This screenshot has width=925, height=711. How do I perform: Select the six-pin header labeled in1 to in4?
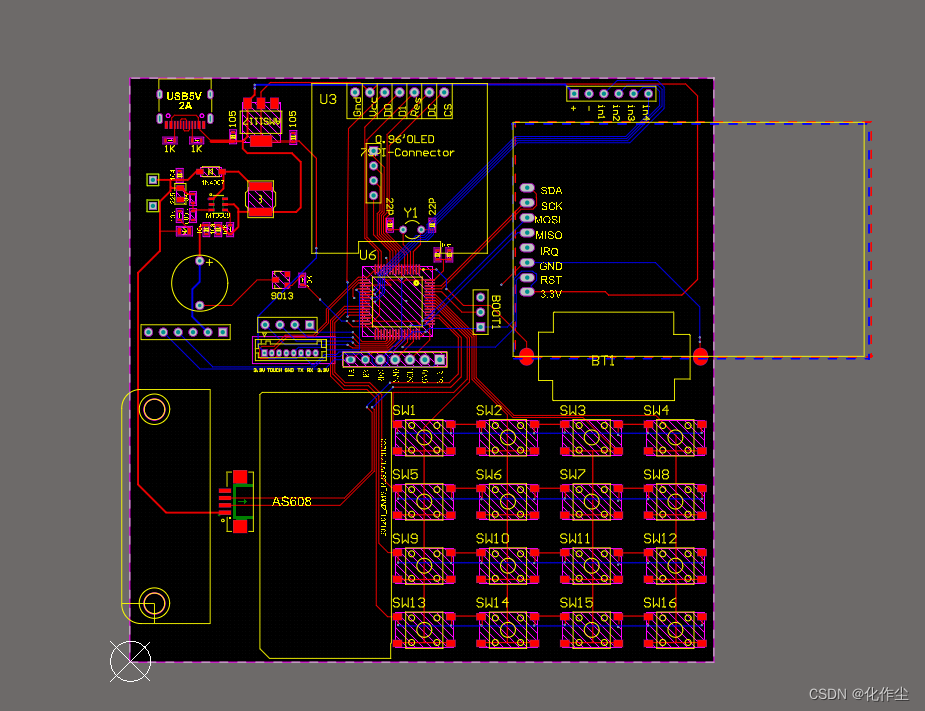coord(611,94)
